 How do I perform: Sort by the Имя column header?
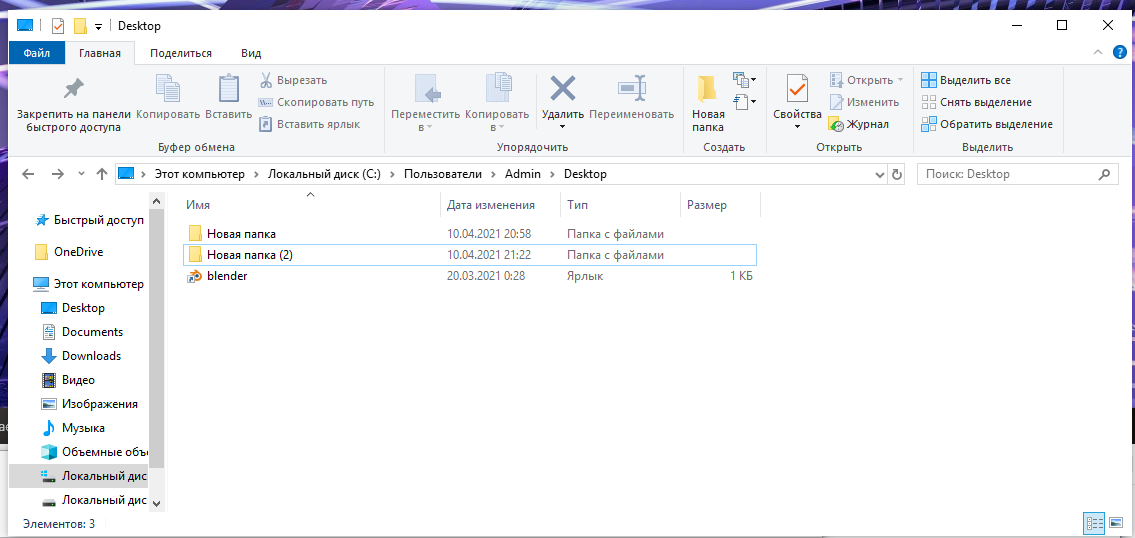310,206
